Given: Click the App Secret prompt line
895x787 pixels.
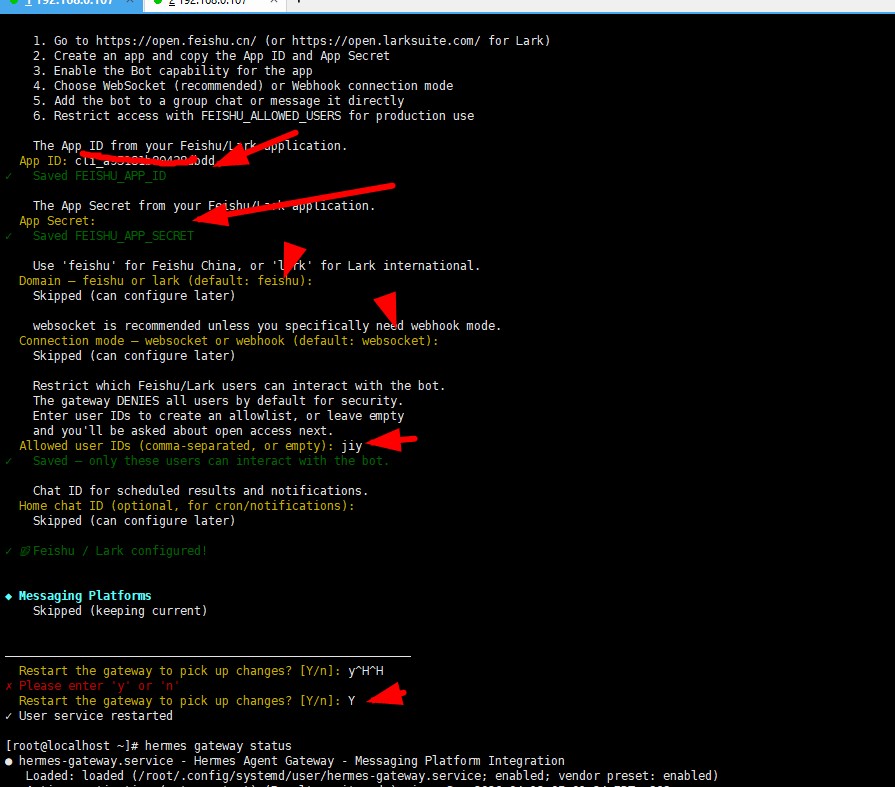Looking at the screenshot, I should point(57,221).
